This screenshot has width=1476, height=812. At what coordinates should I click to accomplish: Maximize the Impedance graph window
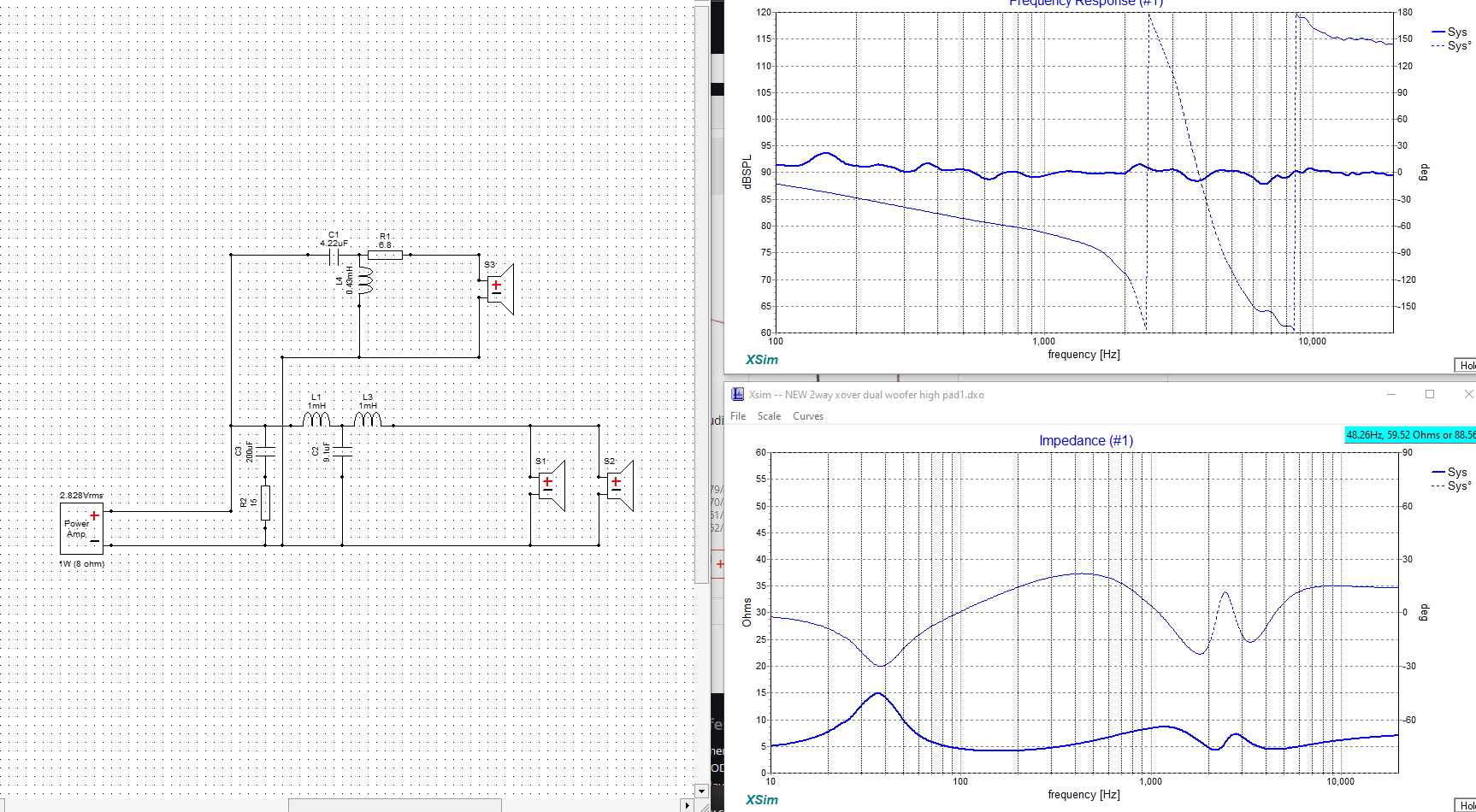(x=1430, y=394)
